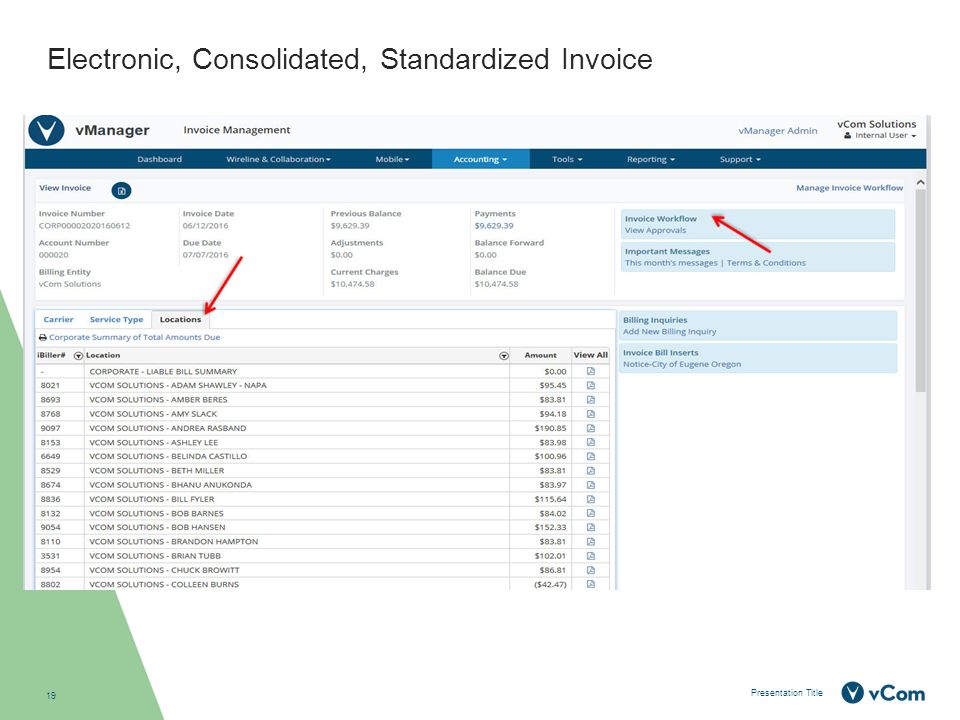Viewport: 960px width, 720px height.
Task: Open PDF icon for Bill Fyler row
Action: click(x=591, y=499)
